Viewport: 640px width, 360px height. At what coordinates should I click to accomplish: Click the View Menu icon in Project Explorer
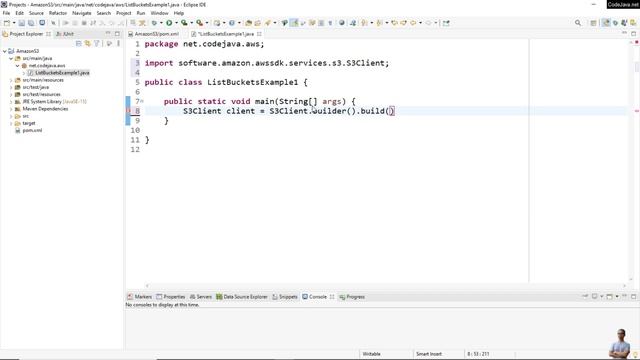pyautogui.click(x=118, y=43)
